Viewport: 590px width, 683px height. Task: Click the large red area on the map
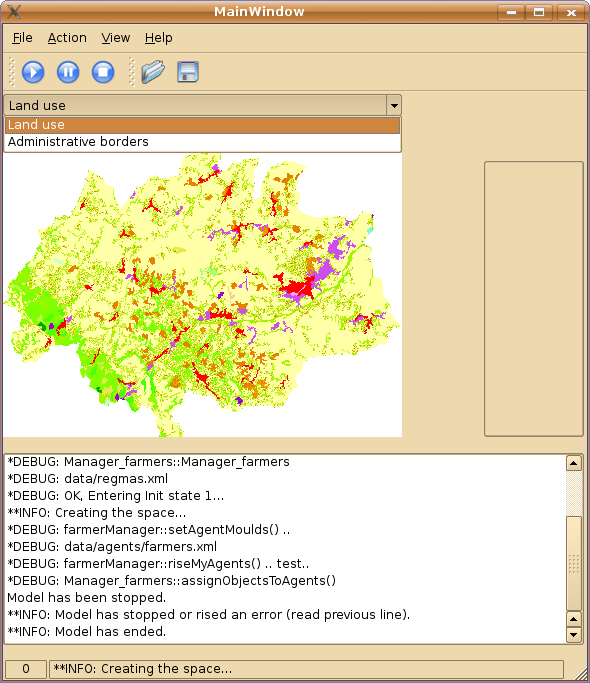click(297, 288)
